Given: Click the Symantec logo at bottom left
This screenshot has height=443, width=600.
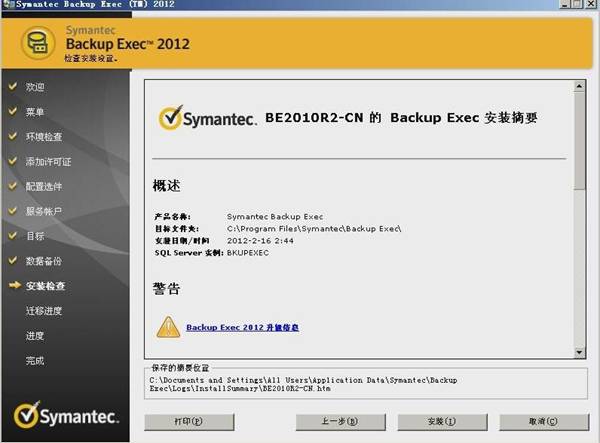Looking at the screenshot, I should [x=66, y=414].
